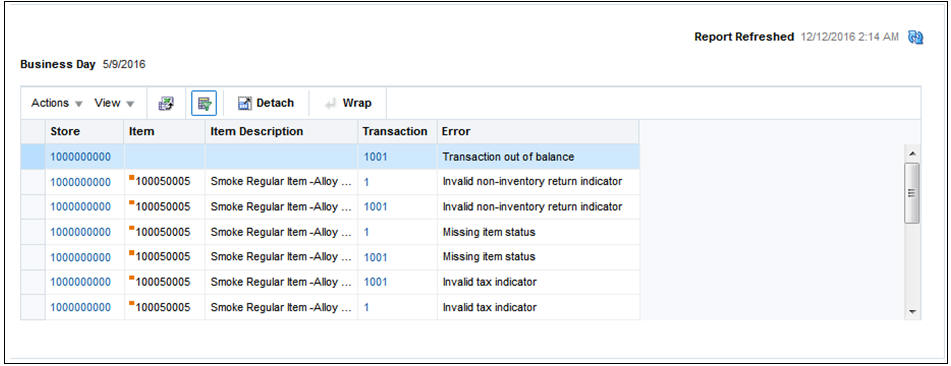Detach the table with the Detach button
Viewport: 951px width, 366px height.
pos(266,103)
